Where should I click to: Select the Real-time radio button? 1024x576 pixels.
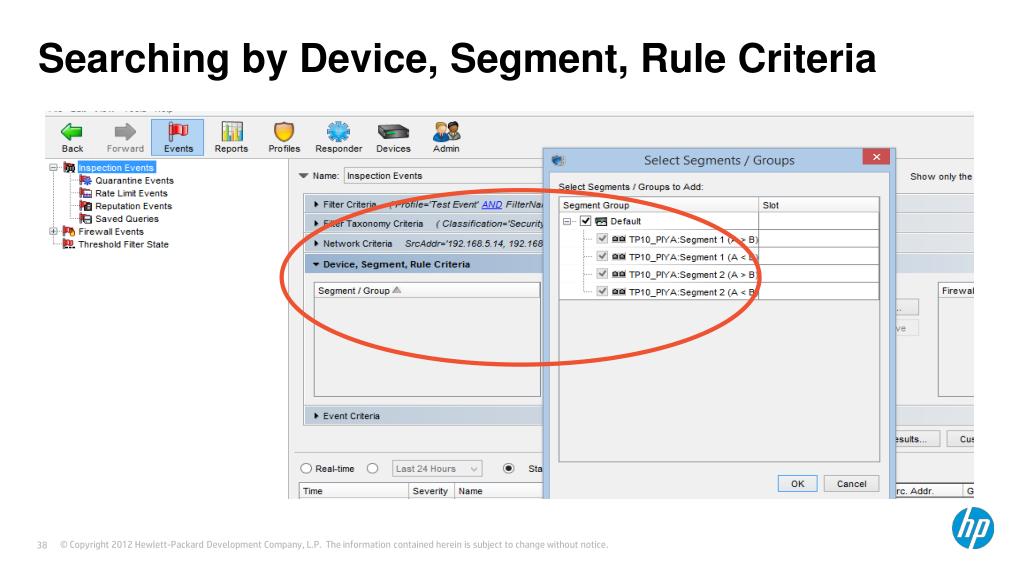pyautogui.click(x=306, y=468)
